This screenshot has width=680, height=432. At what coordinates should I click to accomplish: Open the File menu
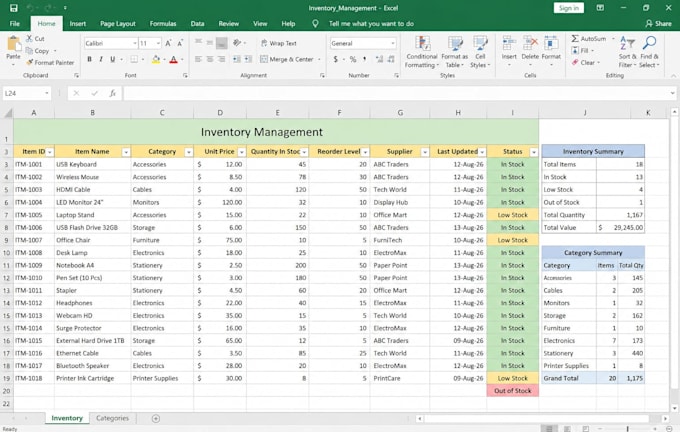pos(15,23)
